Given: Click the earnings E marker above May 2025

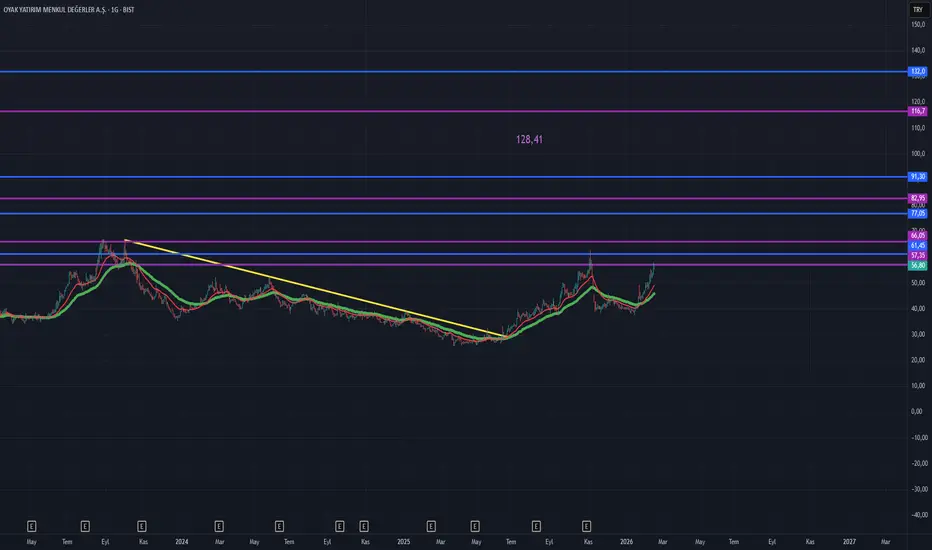Looking at the screenshot, I should point(475,526).
